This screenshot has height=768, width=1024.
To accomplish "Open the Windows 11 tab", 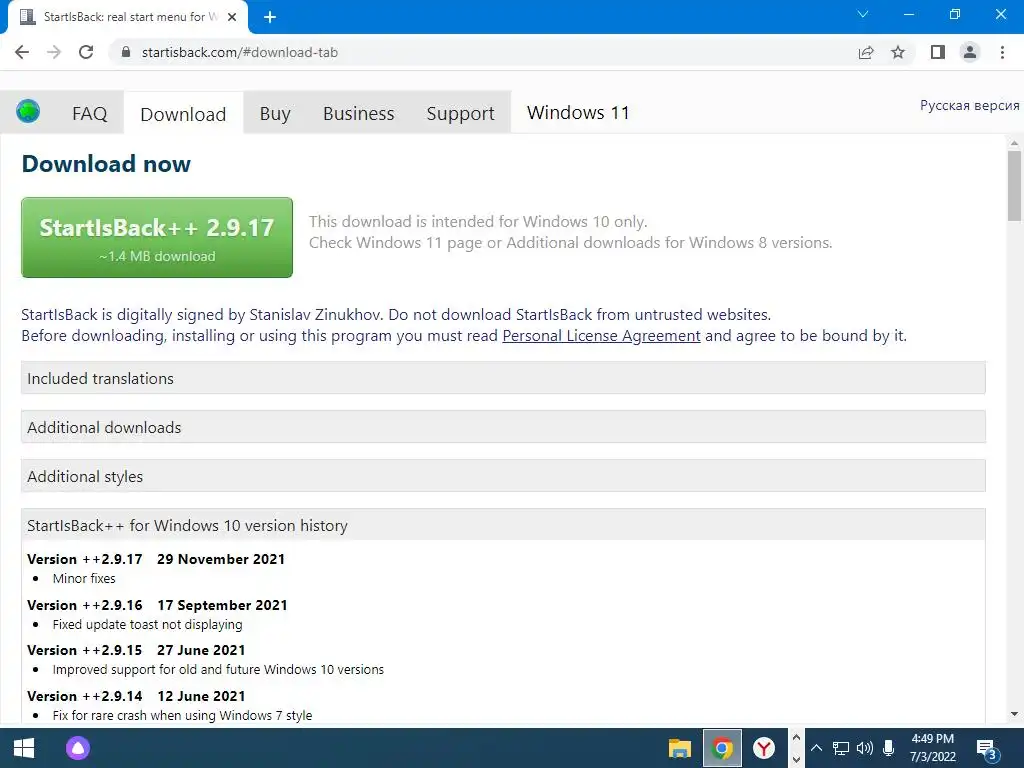I will click(578, 113).
